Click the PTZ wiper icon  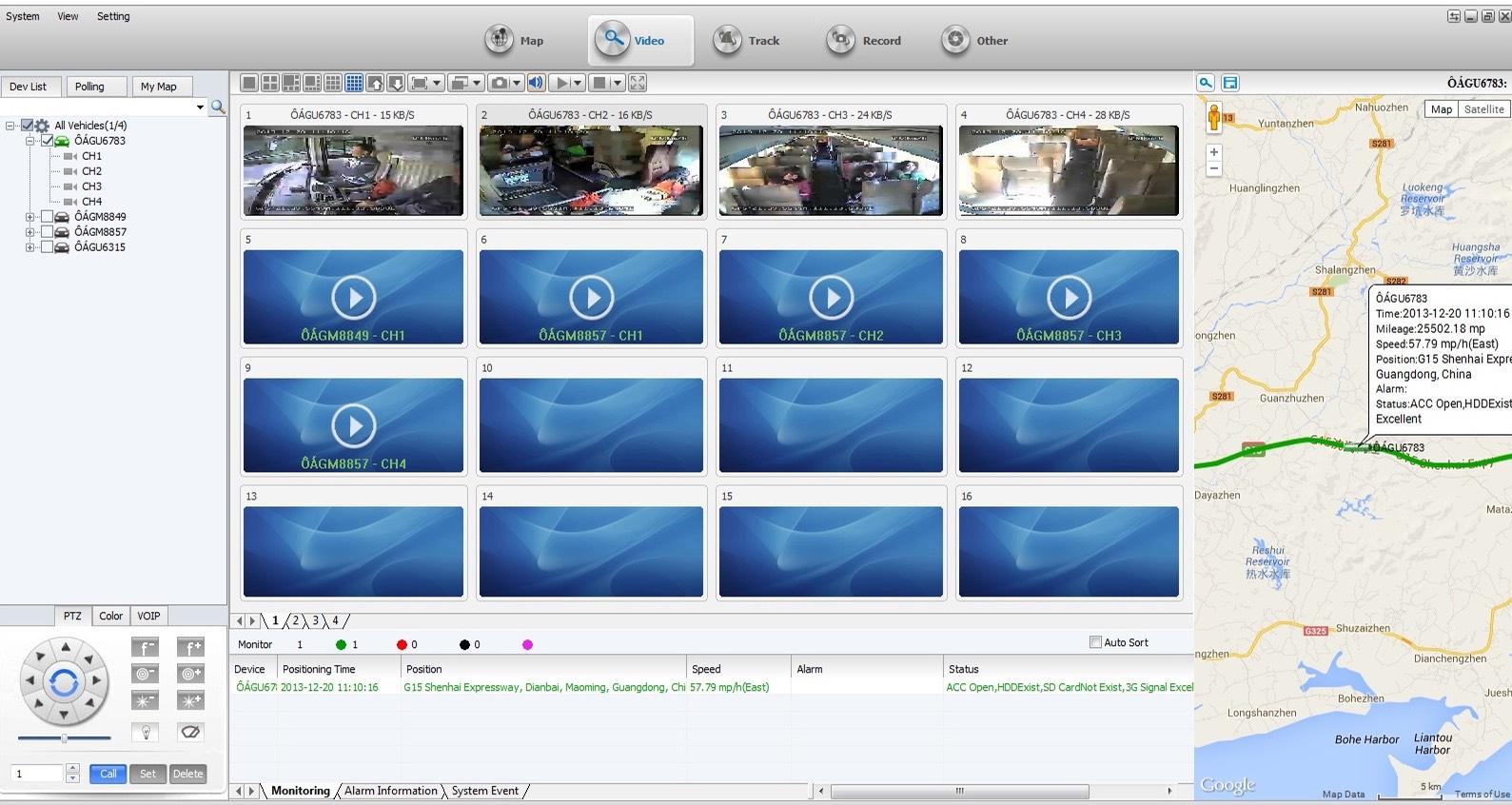click(x=190, y=732)
